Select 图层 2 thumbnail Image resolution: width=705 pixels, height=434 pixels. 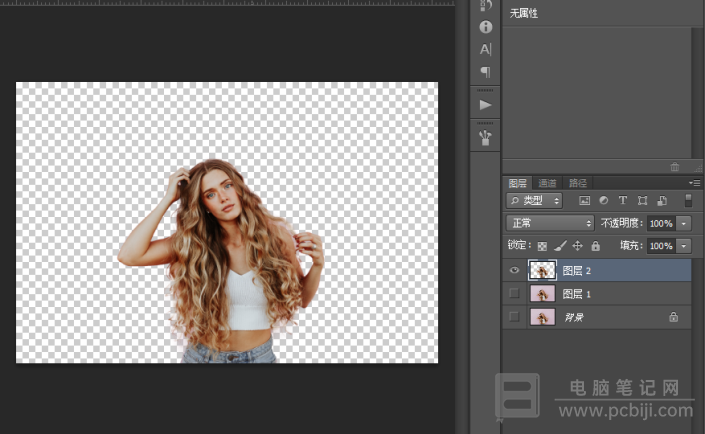tap(542, 270)
